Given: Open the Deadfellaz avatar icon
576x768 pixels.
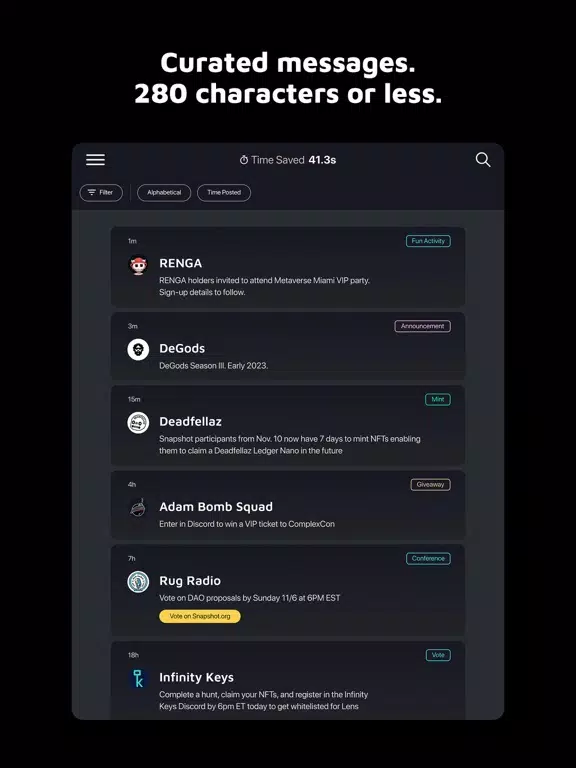Looking at the screenshot, I should coord(138,422).
